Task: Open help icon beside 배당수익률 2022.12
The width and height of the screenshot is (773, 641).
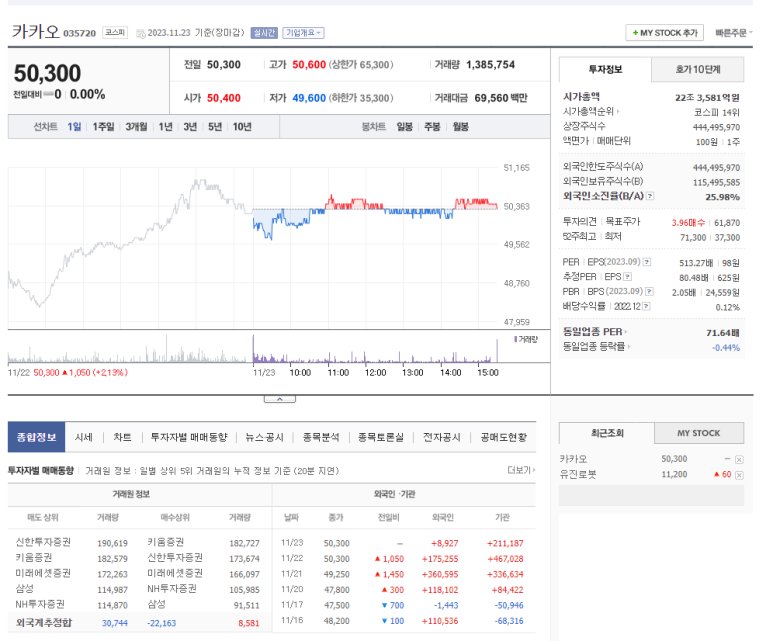Action: tap(646, 306)
